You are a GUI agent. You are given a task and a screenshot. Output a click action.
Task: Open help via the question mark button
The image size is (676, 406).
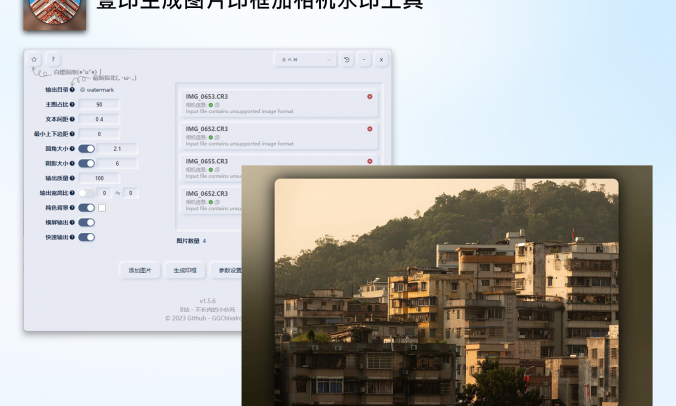(x=53, y=59)
